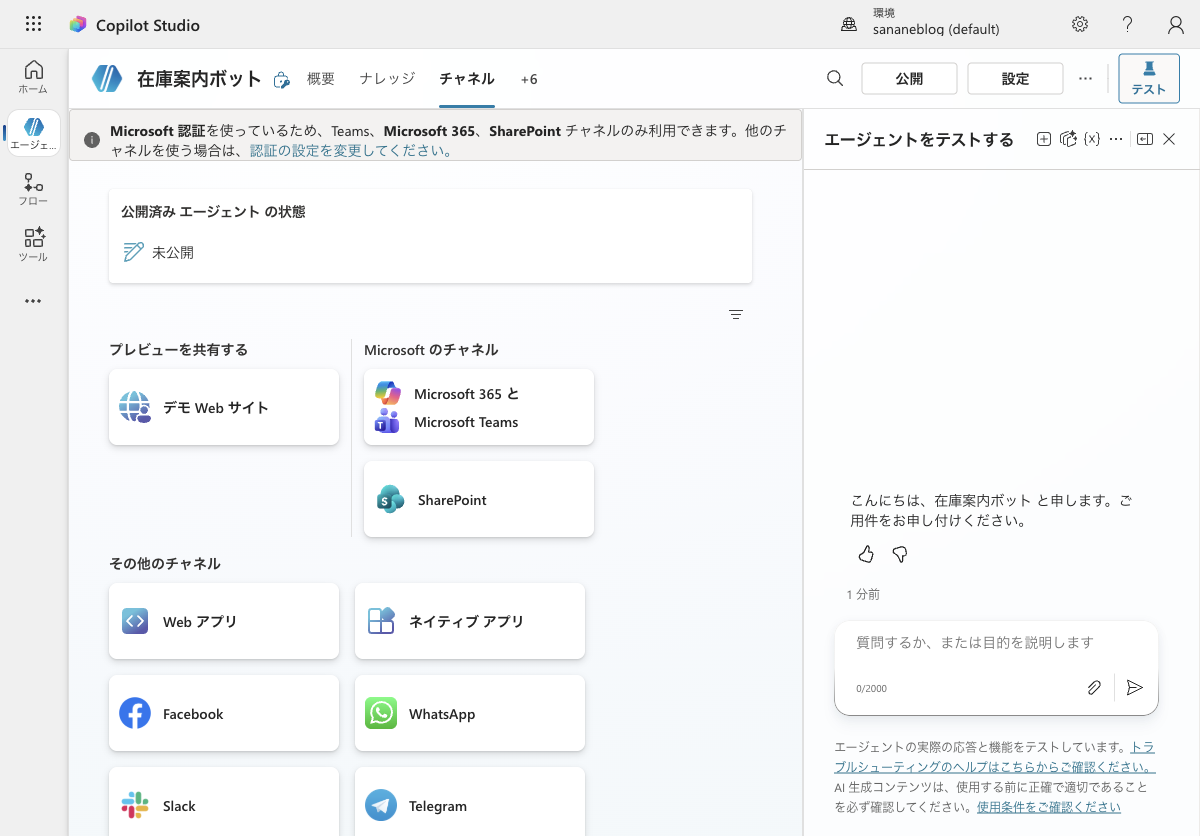Open the デモ Web サイト channel card
The image size is (1200, 836).
(224, 407)
